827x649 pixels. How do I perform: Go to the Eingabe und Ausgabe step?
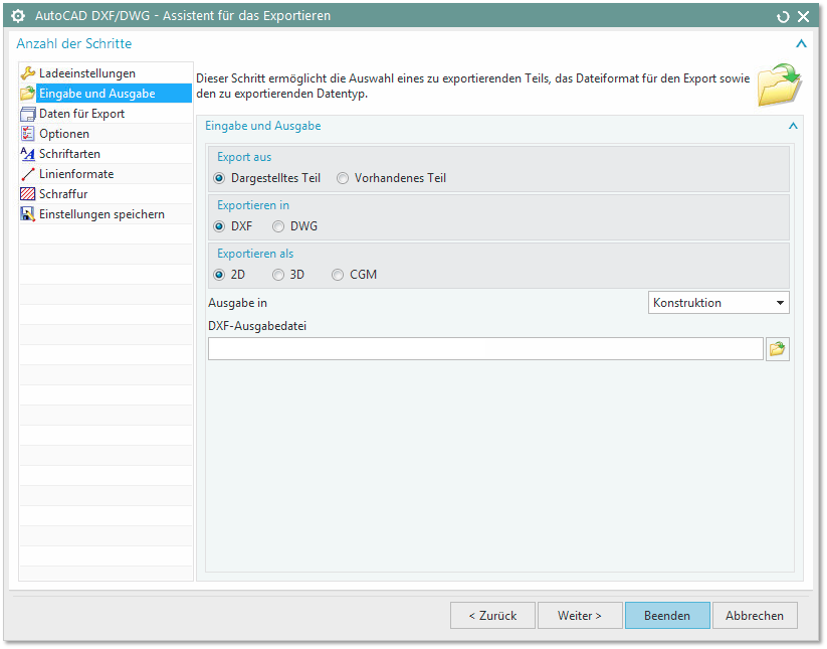click(96, 94)
